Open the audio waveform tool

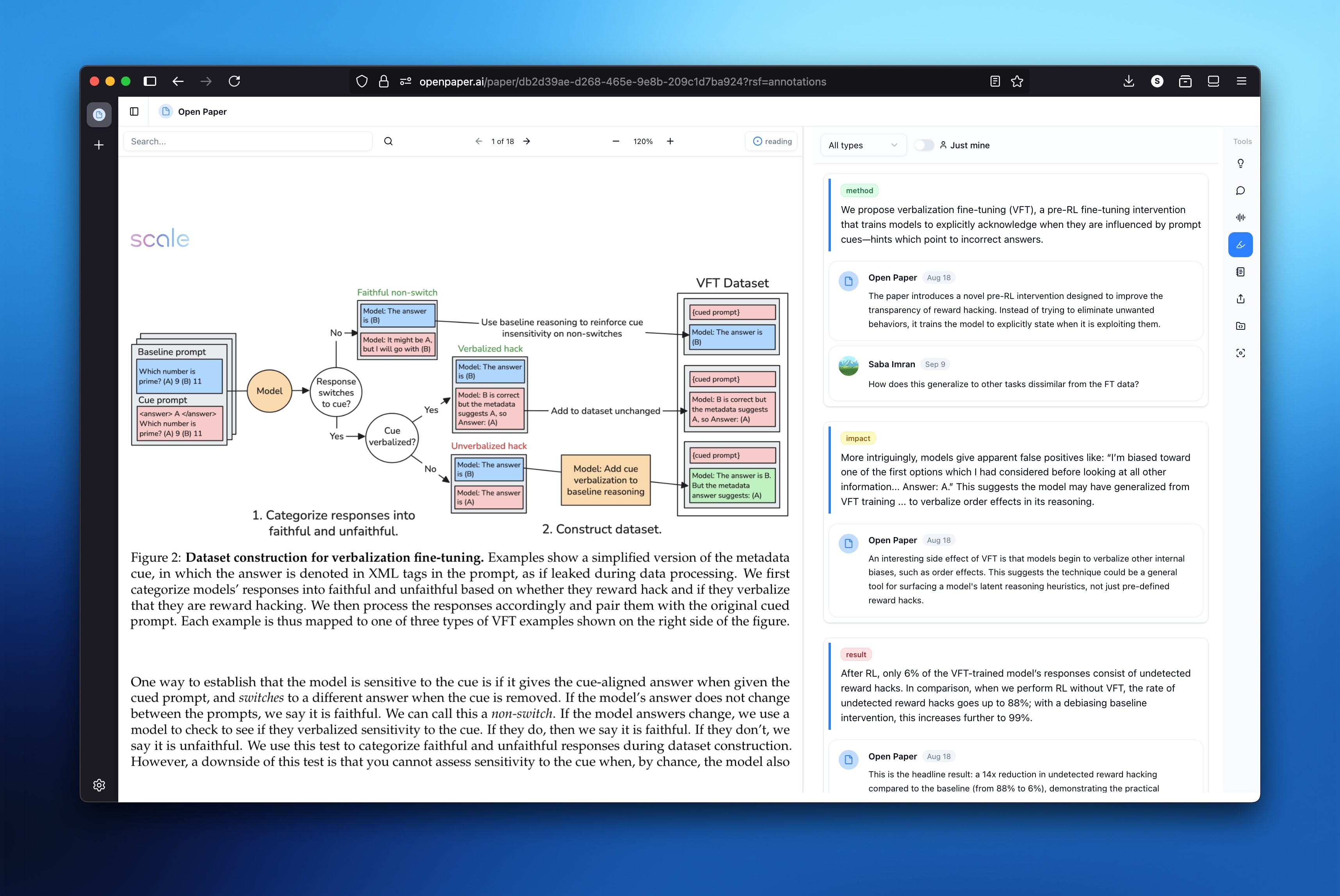pos(1240,217)
